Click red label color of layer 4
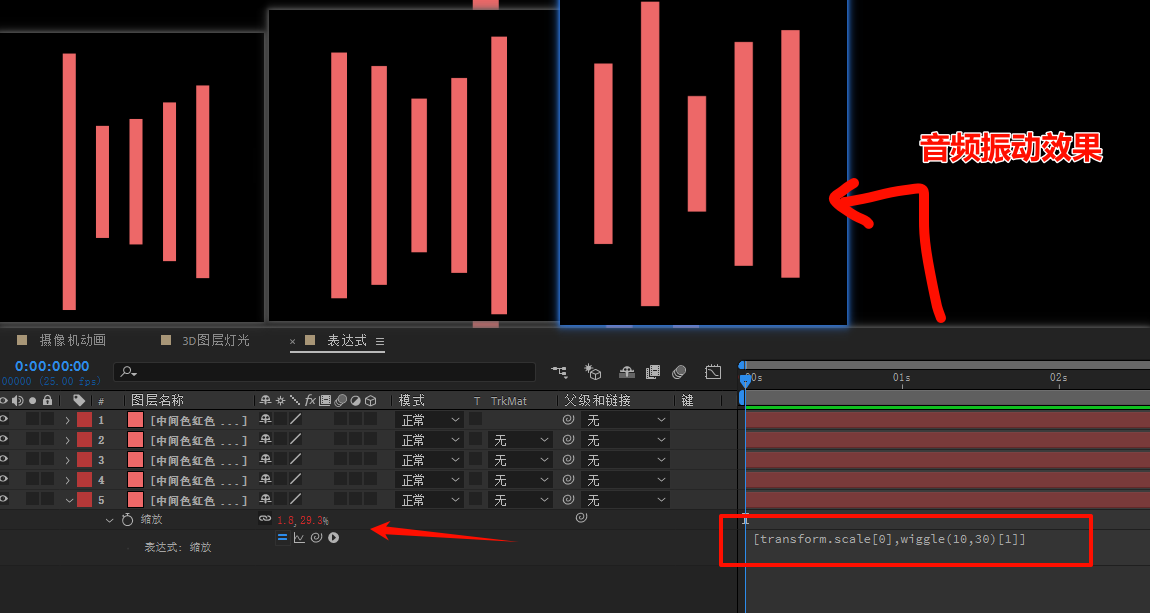Viewport: 1150px width, 613px height. pyautogui.click(x=84, y=480)
